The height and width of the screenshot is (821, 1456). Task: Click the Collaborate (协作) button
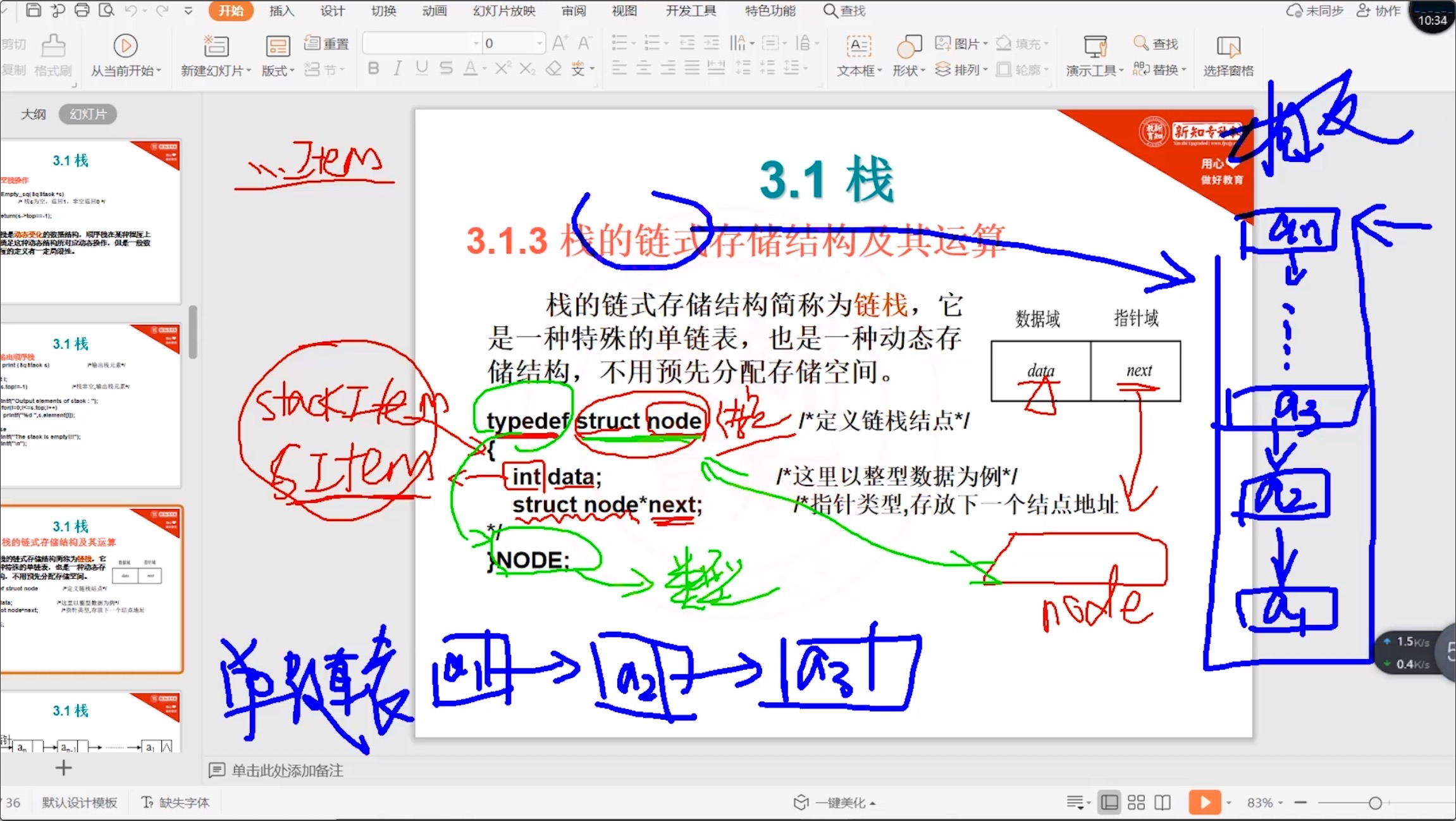[1379, 11]
